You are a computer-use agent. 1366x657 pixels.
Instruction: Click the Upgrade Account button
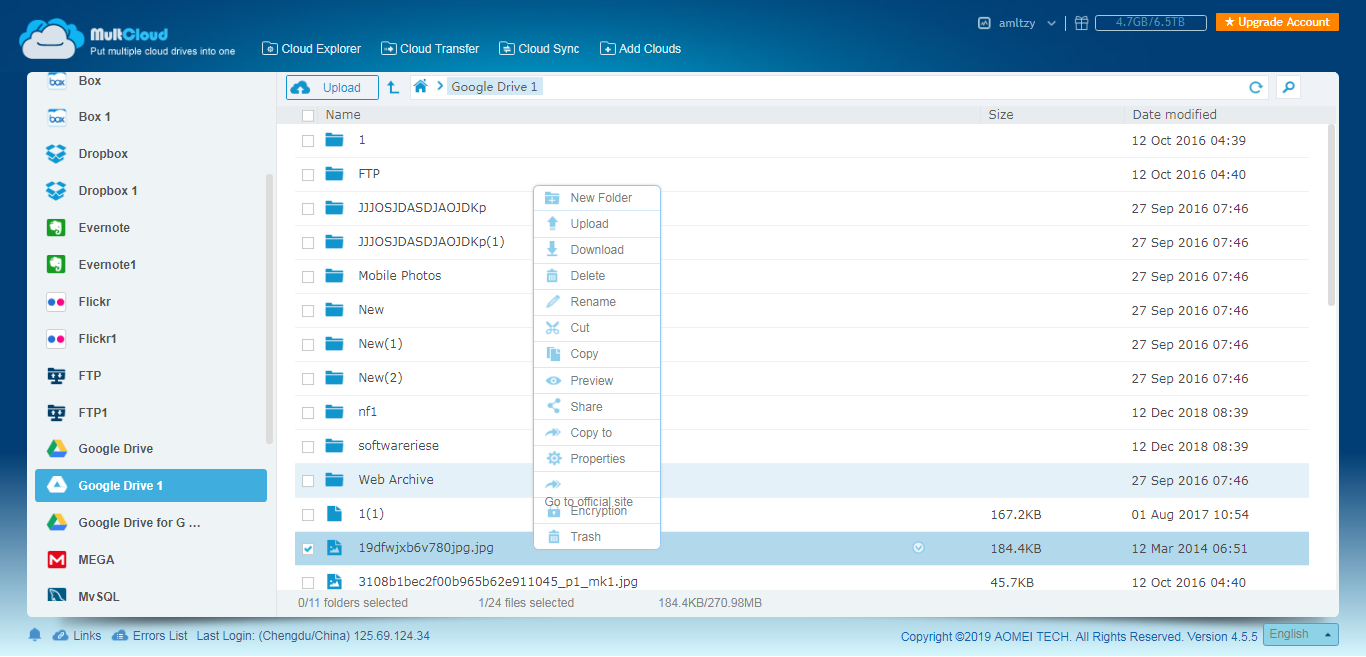(1277, 22)
